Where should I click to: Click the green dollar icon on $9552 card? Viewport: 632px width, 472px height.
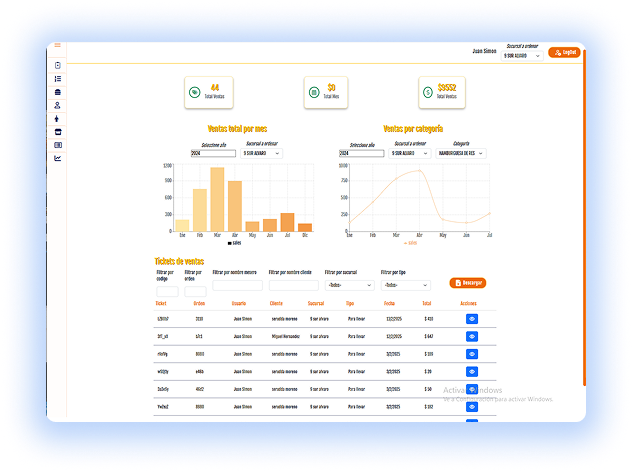coord(427,91)
